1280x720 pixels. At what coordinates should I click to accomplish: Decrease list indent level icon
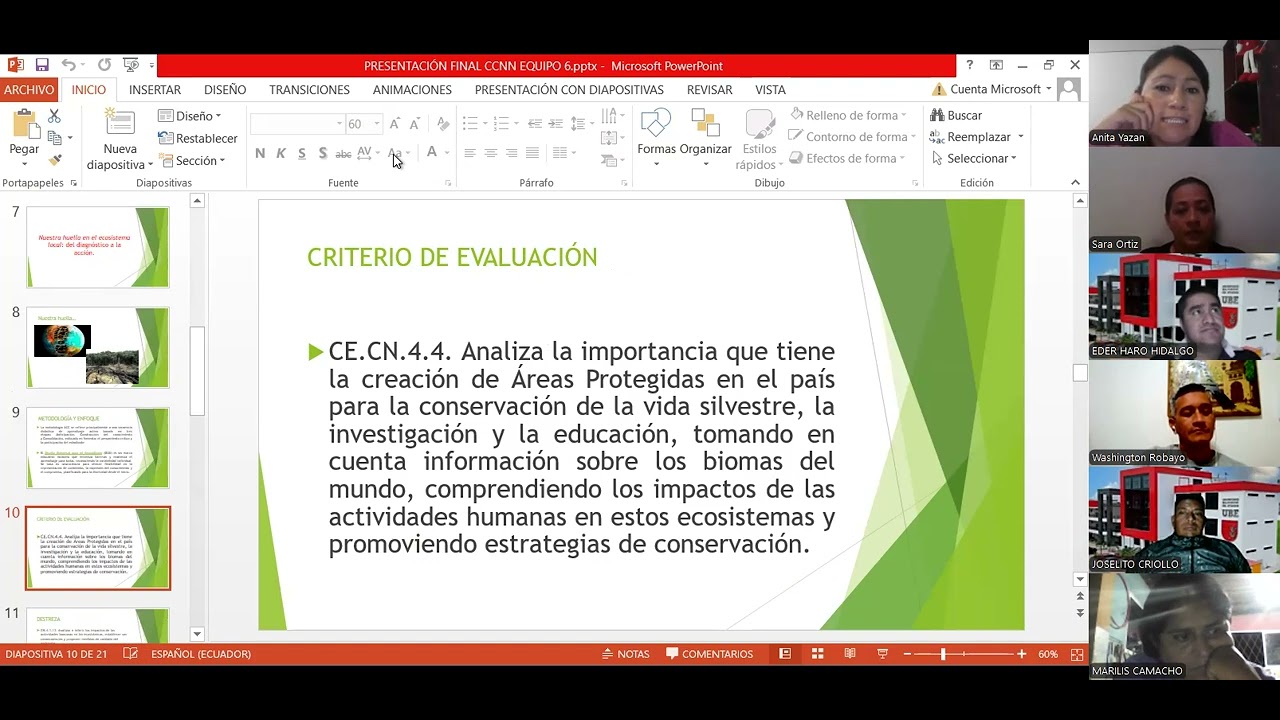point(535,124)
